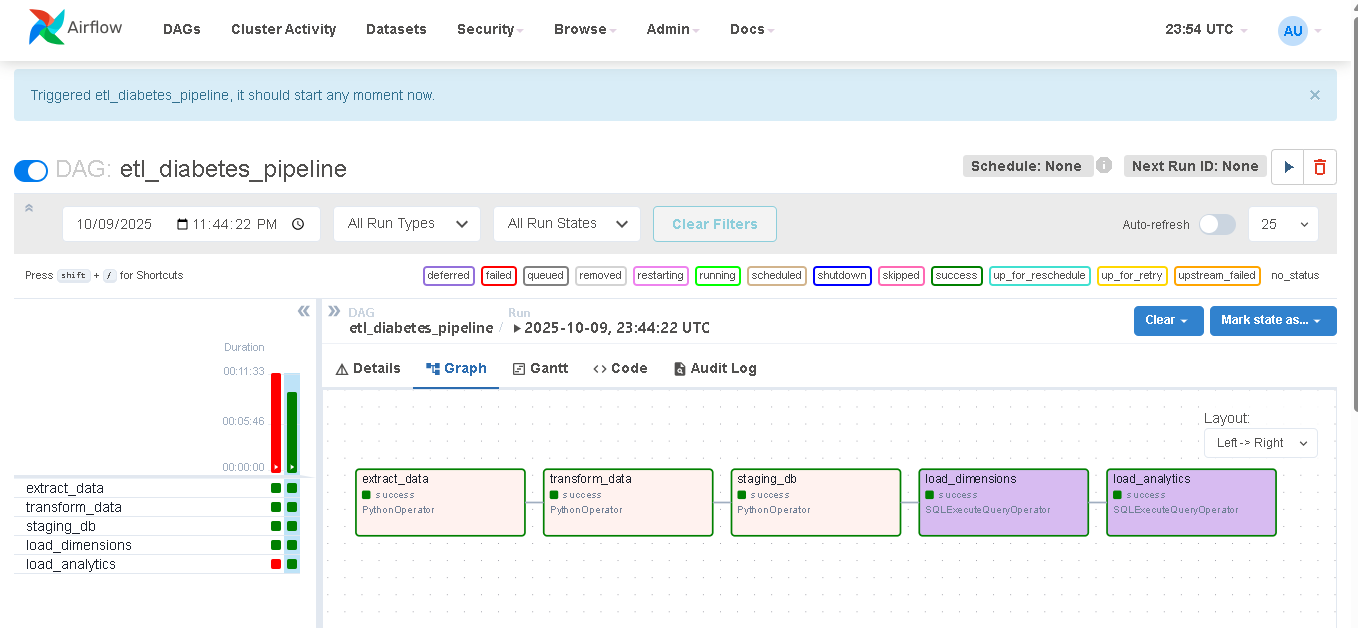Enable the Auto-refresh switch
This screenshot has height=628, width=1358.
pos(1217,224)
